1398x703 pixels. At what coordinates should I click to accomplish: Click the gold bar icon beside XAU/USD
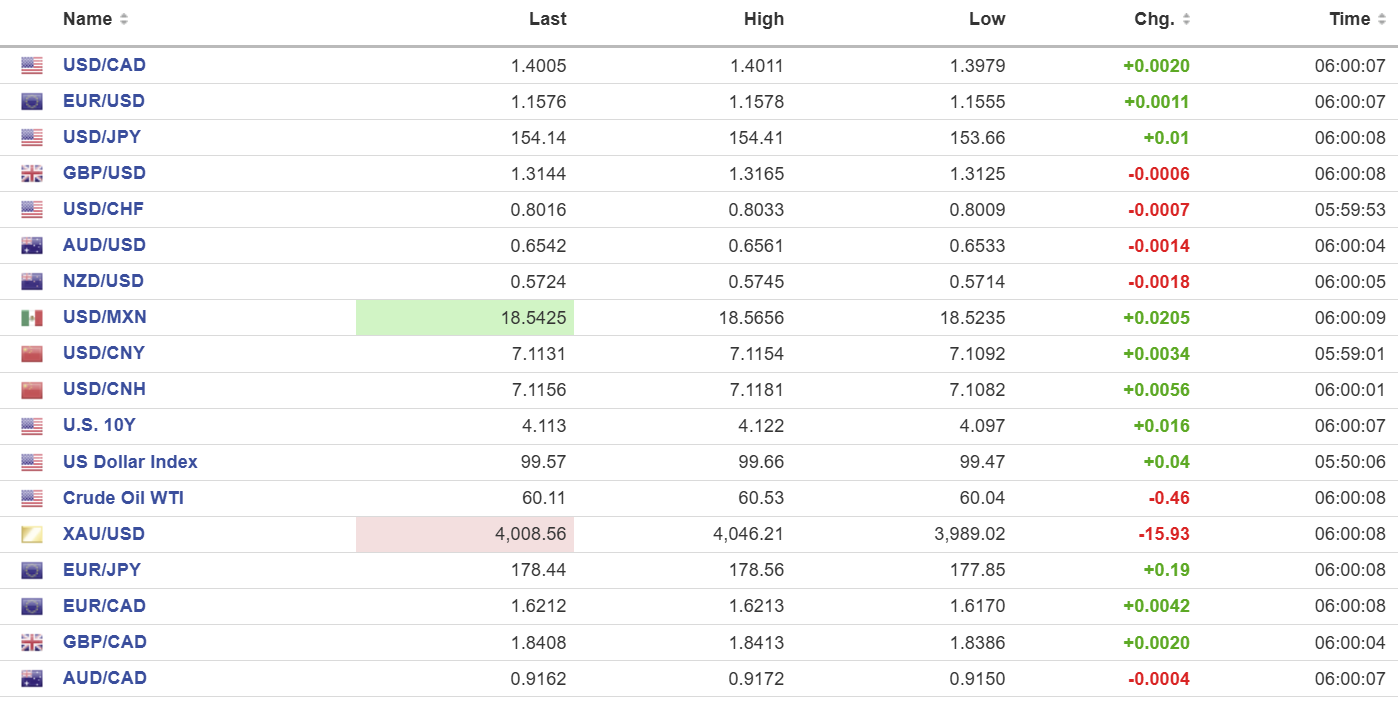coord(32,534)
